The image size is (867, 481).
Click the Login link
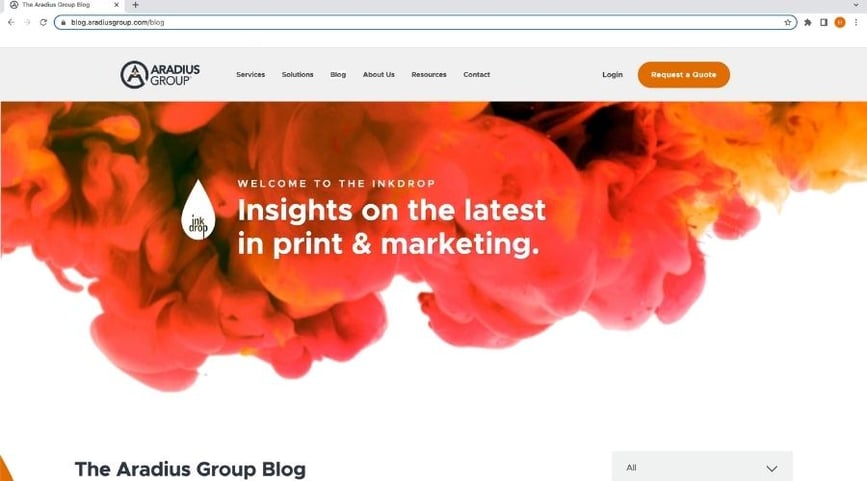612,75
